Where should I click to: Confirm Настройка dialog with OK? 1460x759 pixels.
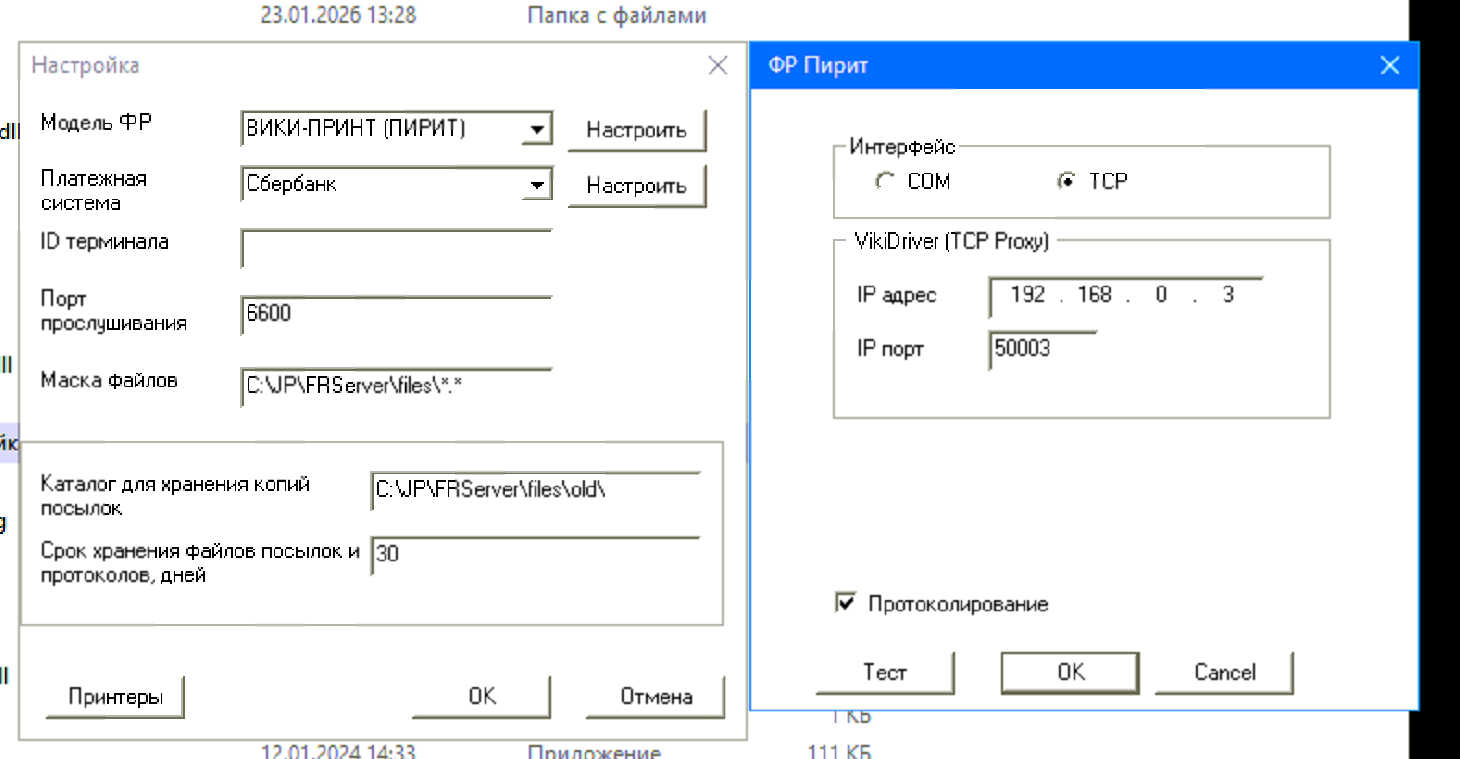[x=481, y=696]
